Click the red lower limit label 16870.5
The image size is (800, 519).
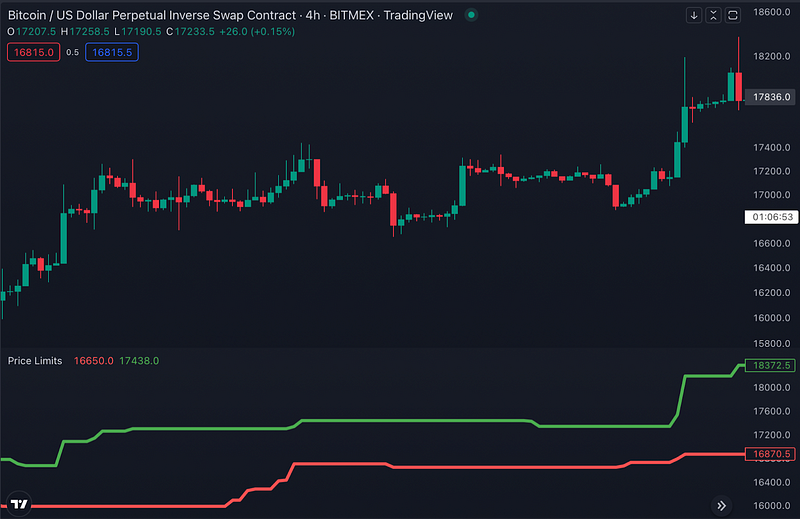click(770, 454)
